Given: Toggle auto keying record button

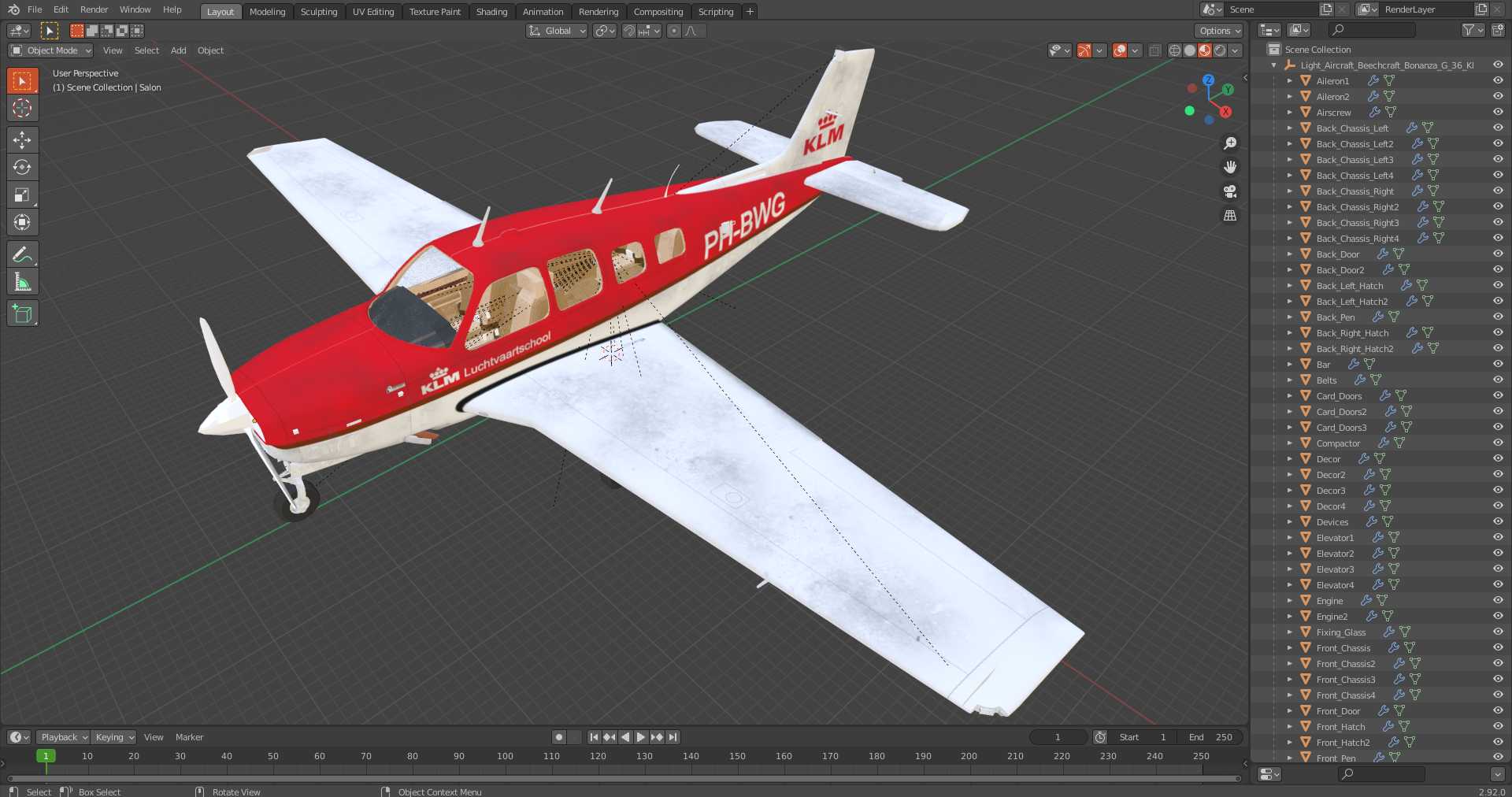Looking at the screenshot, I should 559,737.
